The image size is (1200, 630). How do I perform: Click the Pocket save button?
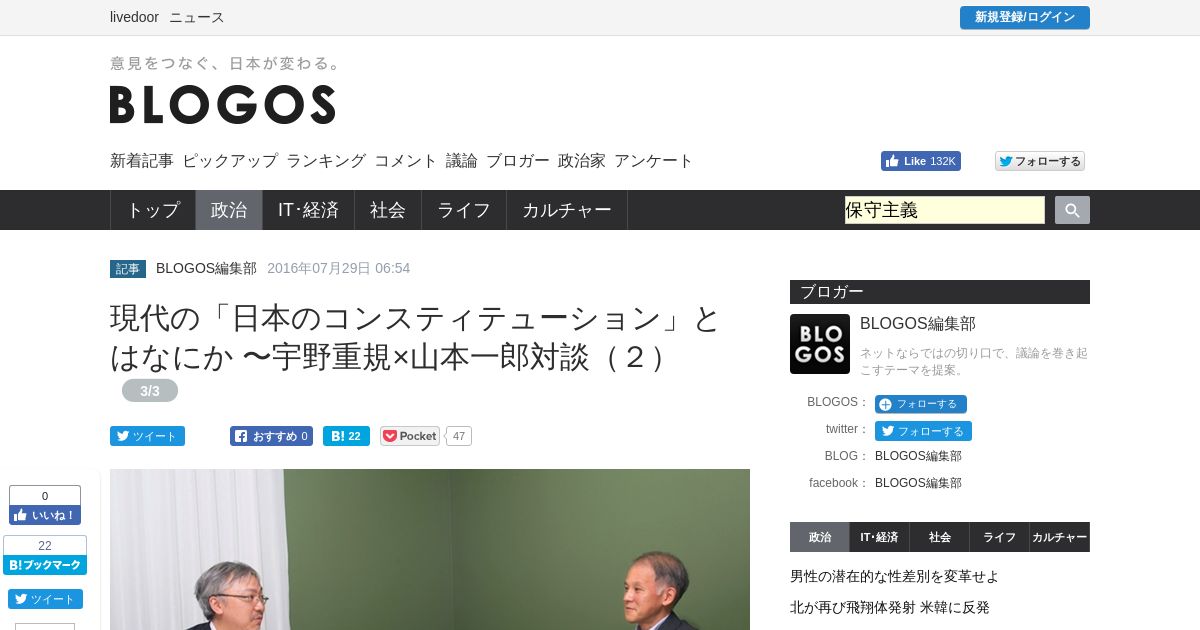pos(410,436)
